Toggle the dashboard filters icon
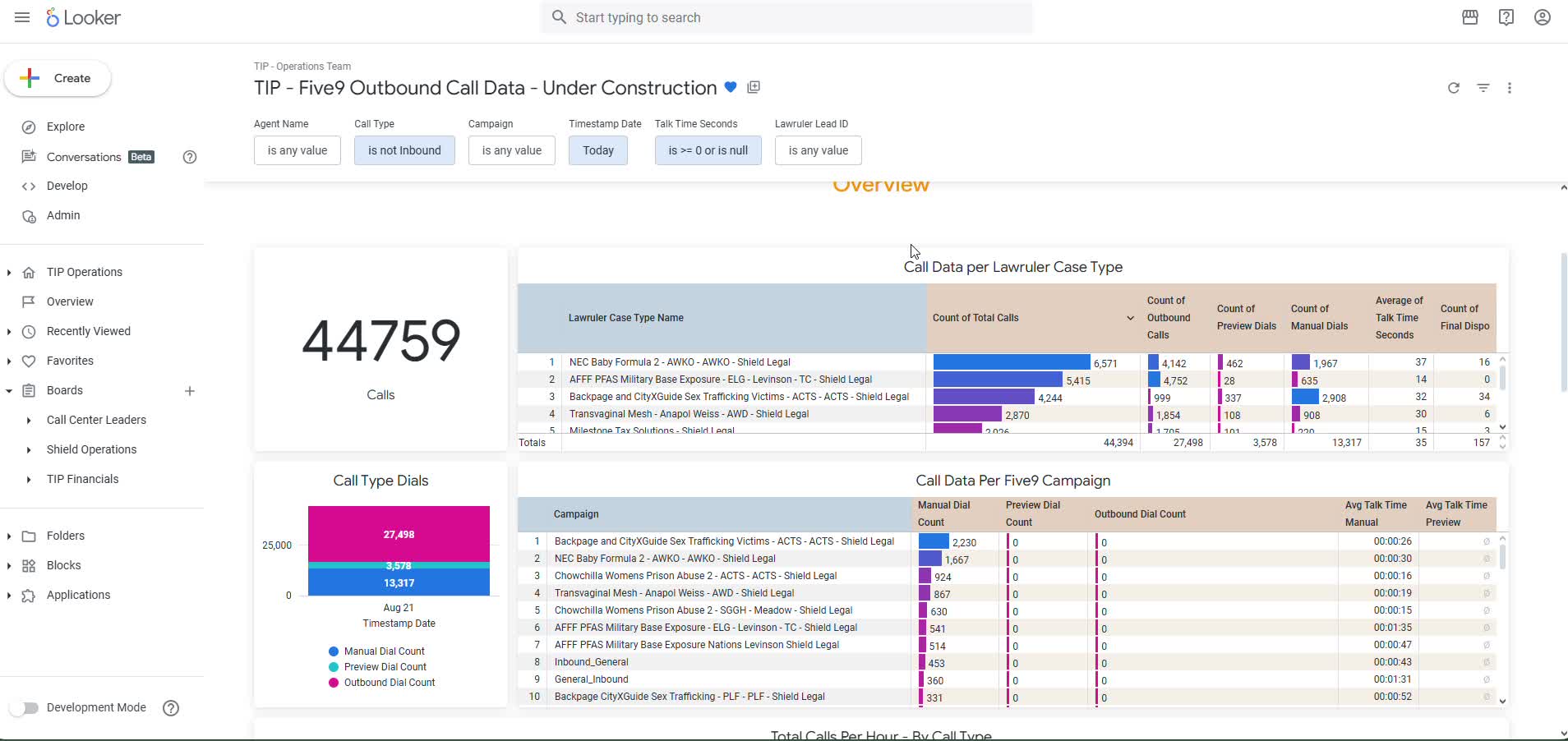Screen dimensions: 1568x741 coord(1483,88)
